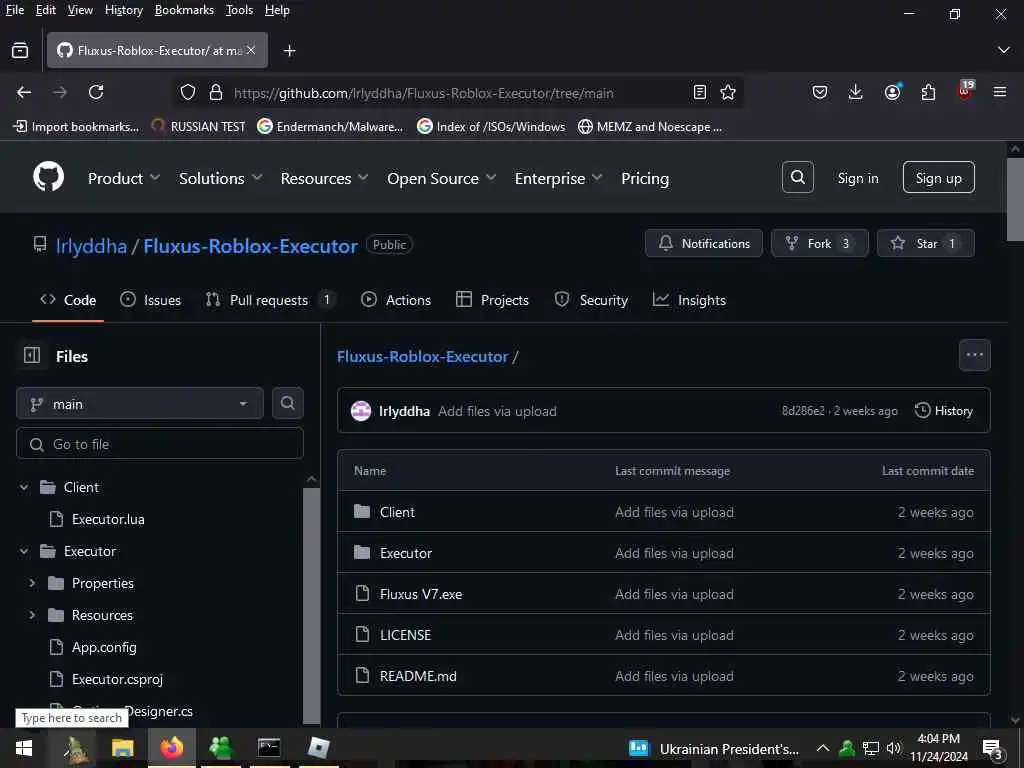Open the Pricing link in navigation

pos(645,178)
